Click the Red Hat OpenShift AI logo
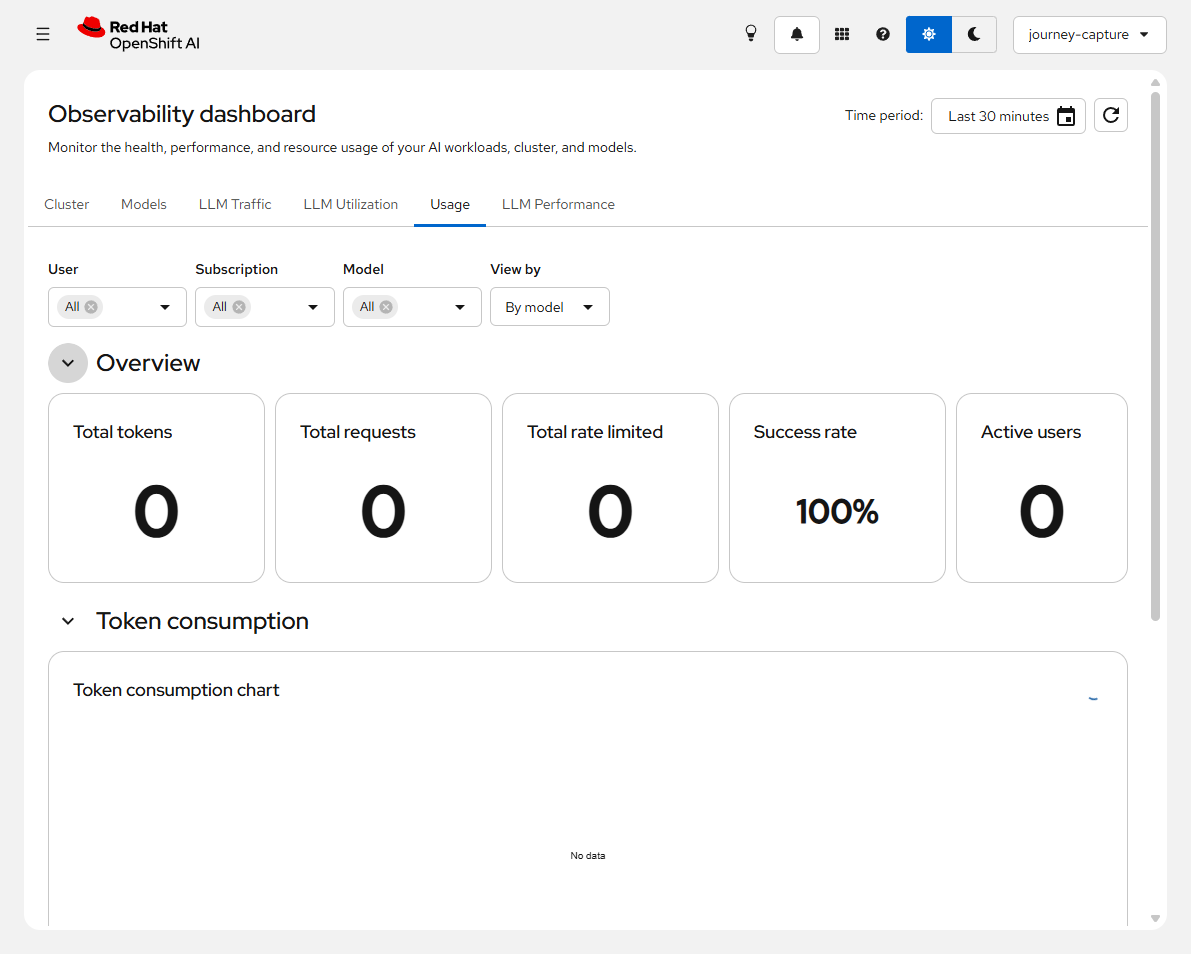1191x954 pixels. [x=138, y=34]
